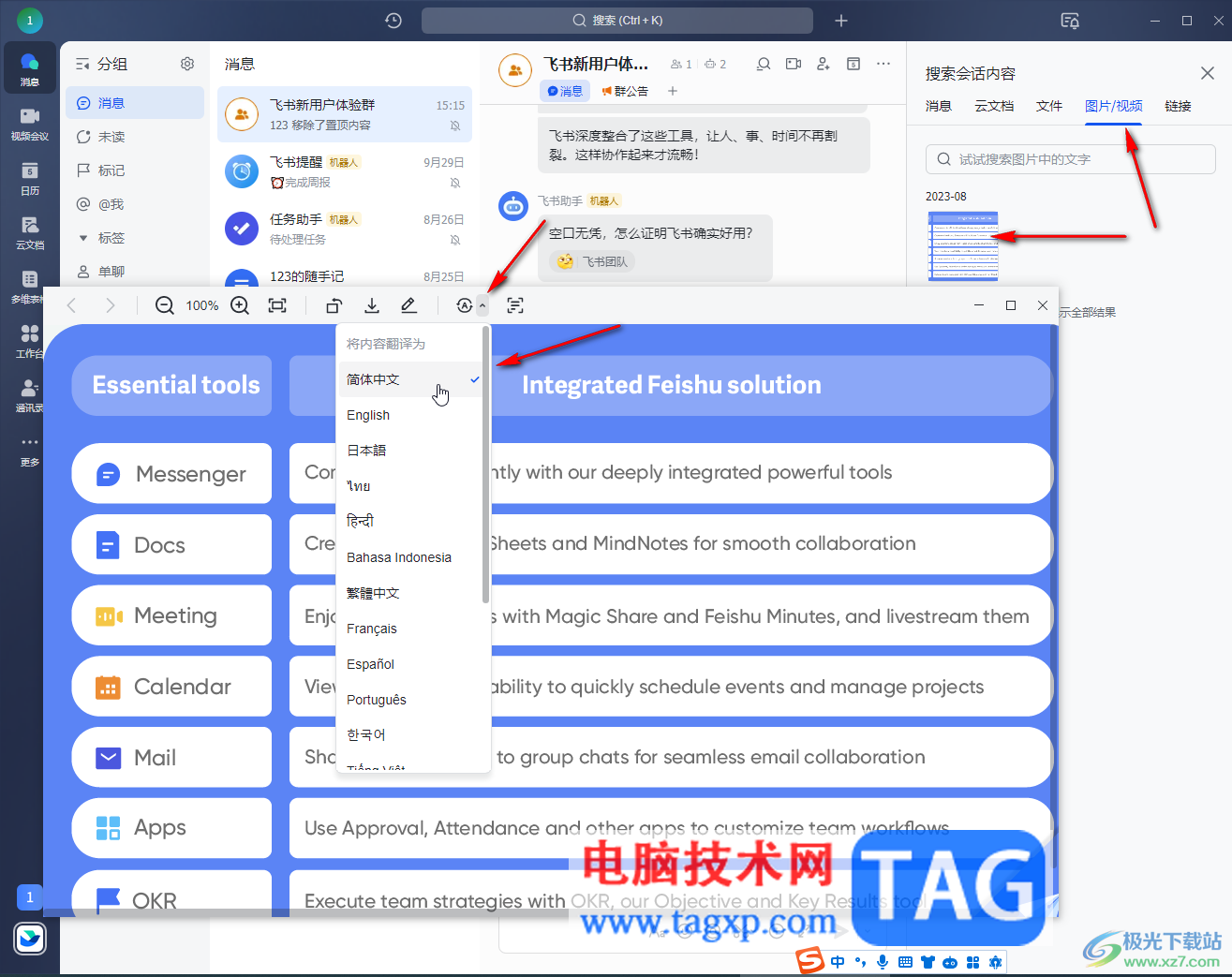Click the extract text icon

click(x=515, y=305)
